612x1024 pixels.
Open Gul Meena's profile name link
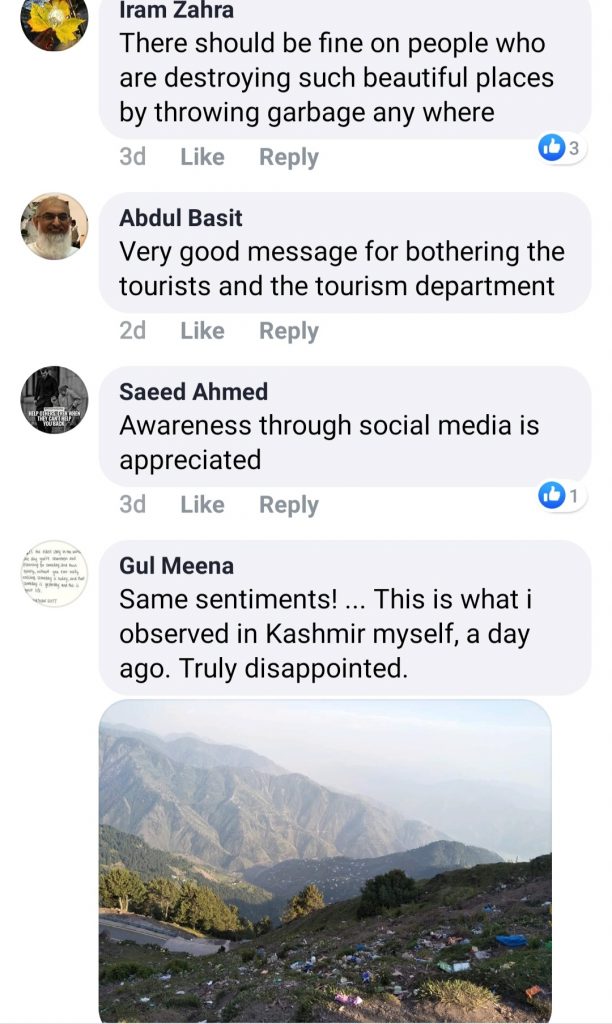[x=177, y=566]
